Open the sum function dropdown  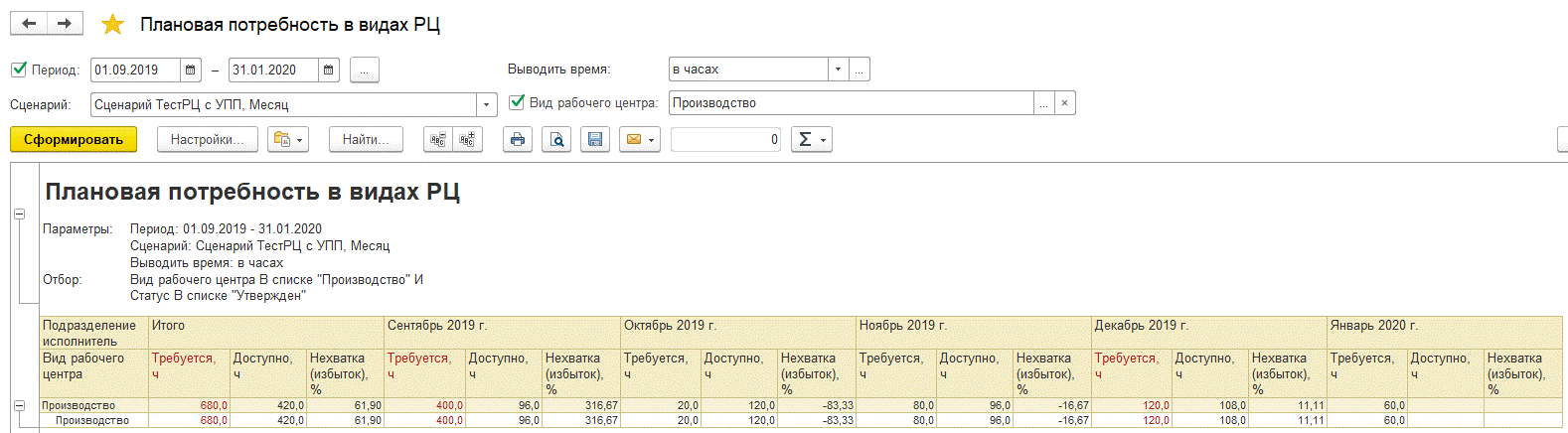[x=811, y=140]
